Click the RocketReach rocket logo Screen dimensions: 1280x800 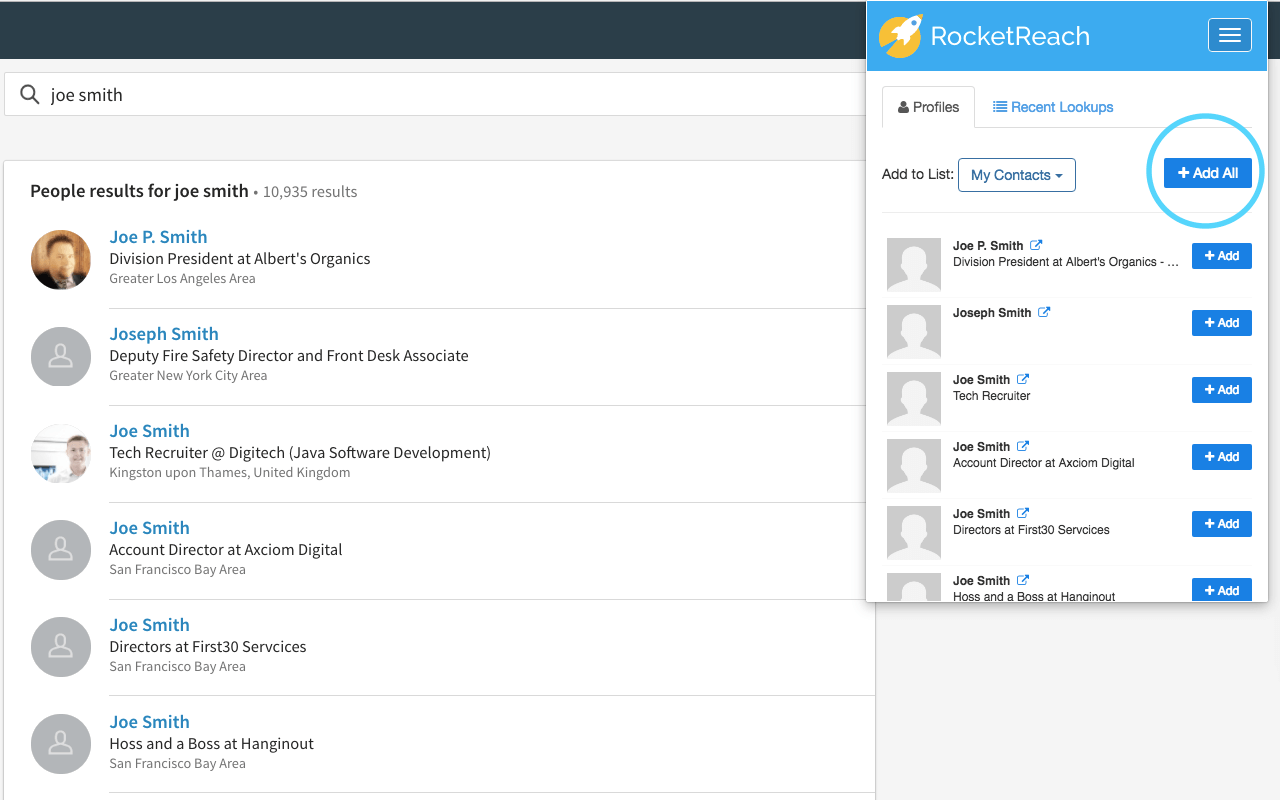pyautogui.click(x=900, y=36)
